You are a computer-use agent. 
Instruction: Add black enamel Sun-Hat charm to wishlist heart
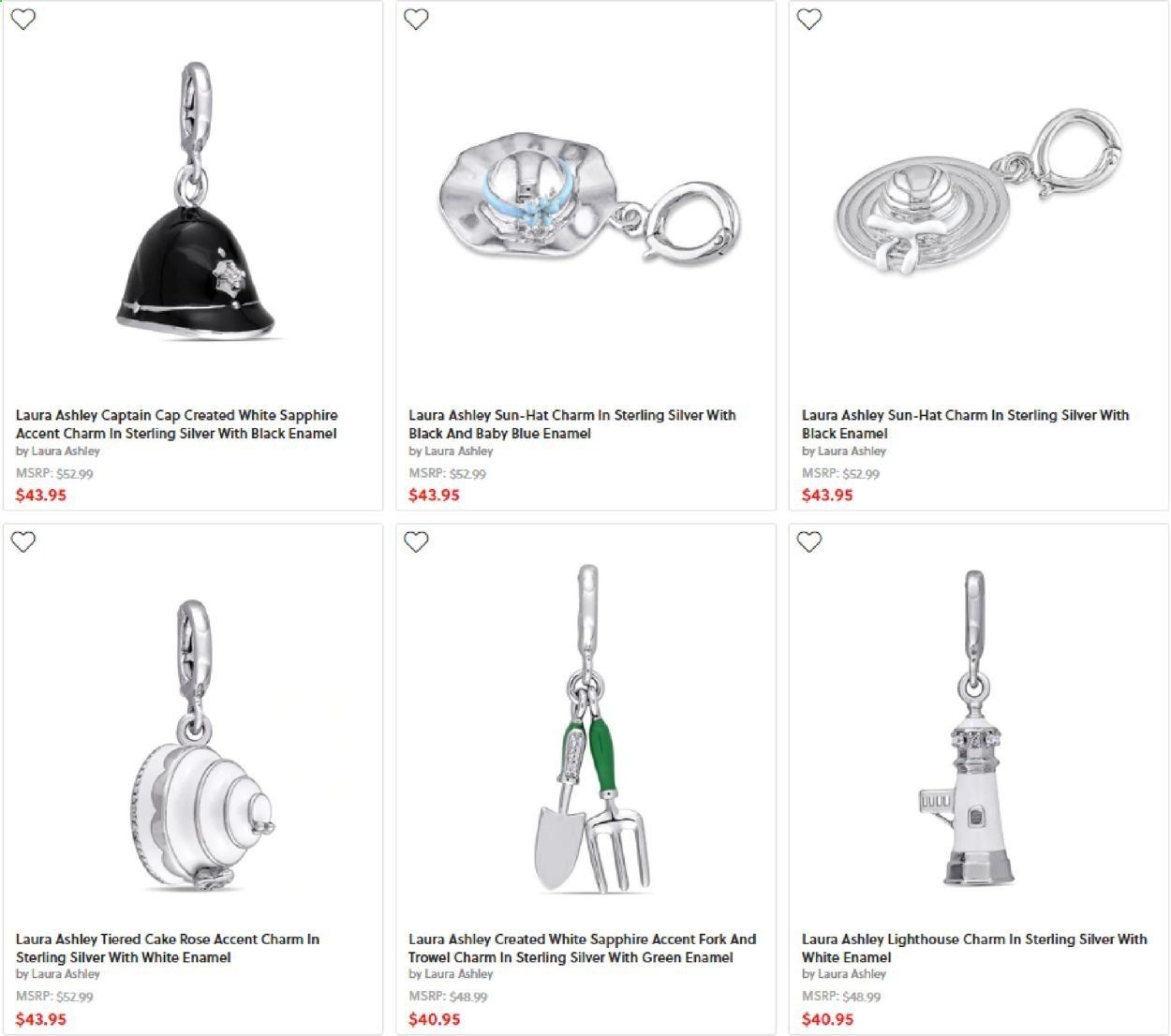click(809, 19)
